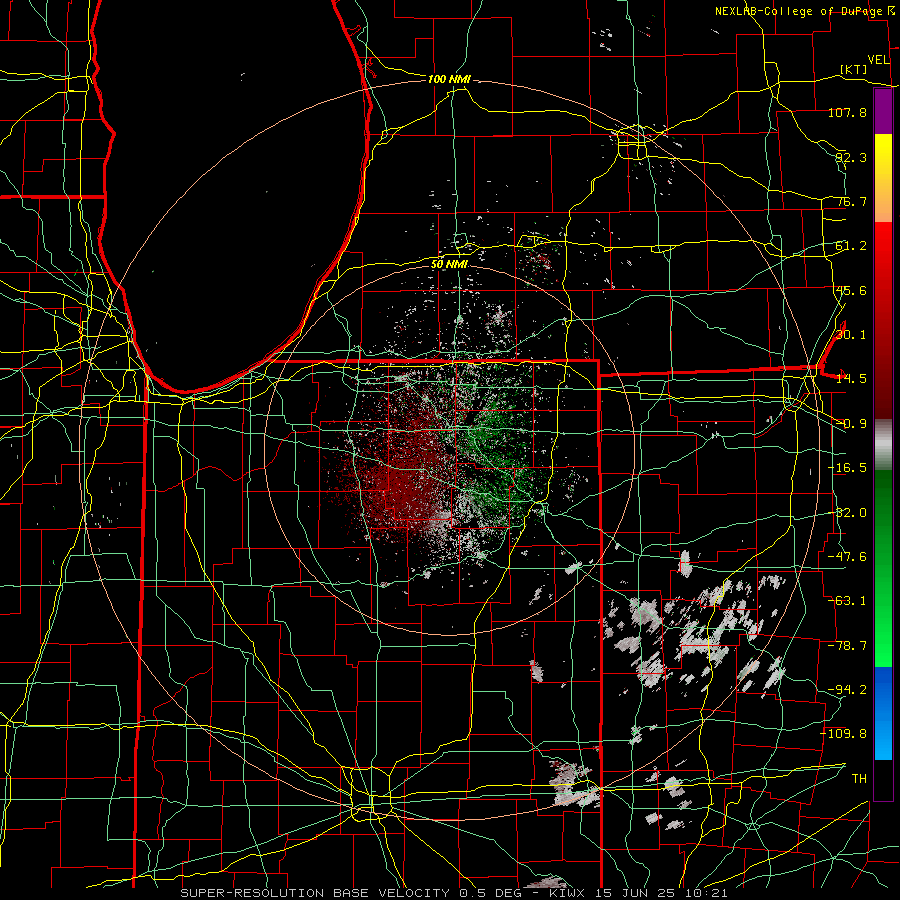Click the Super-Resolution Base Velocity caption text
900x900 pixels.
[x=453, y=893]
